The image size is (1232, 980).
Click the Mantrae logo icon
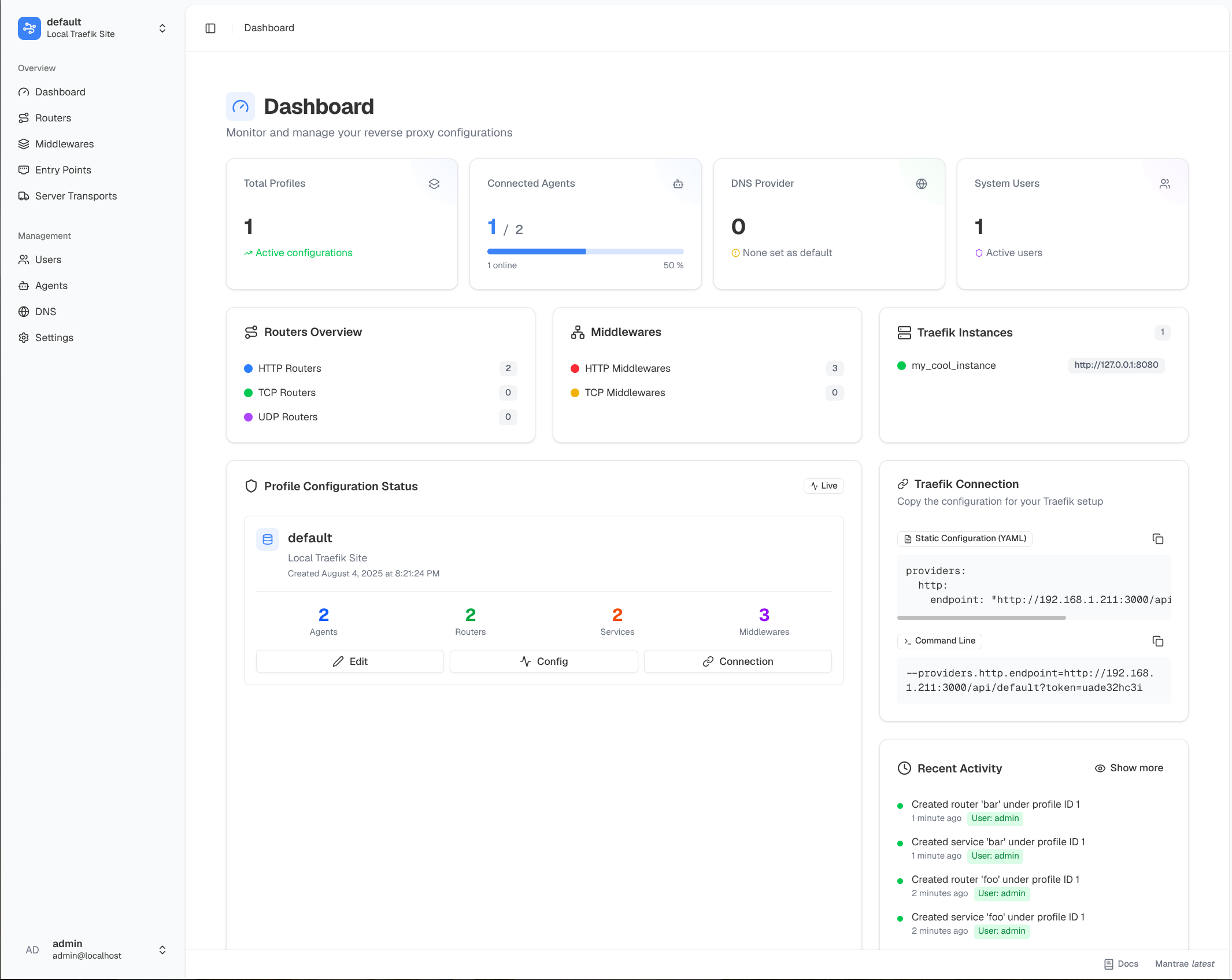tap(29, 28)
